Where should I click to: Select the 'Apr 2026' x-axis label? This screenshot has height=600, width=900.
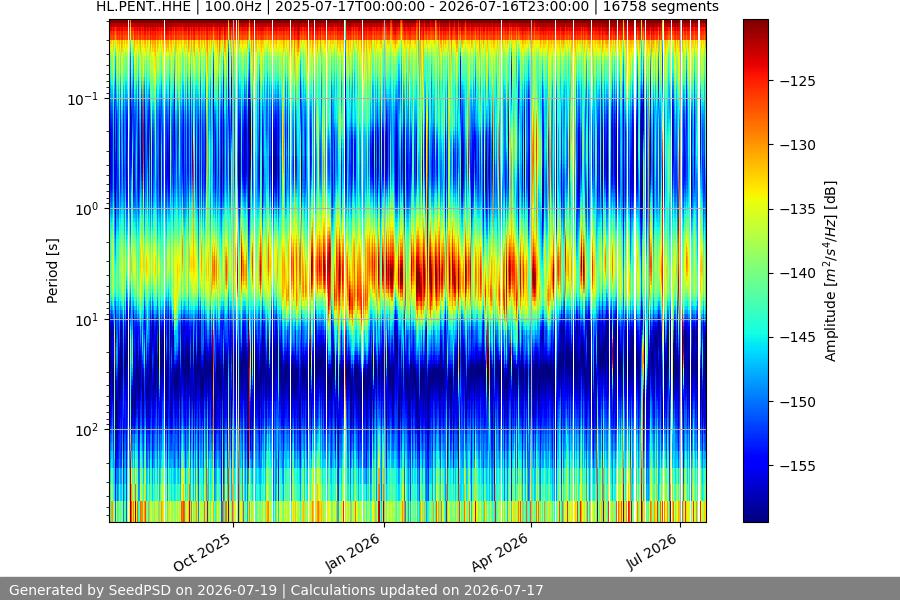click(x=499, y=552)
